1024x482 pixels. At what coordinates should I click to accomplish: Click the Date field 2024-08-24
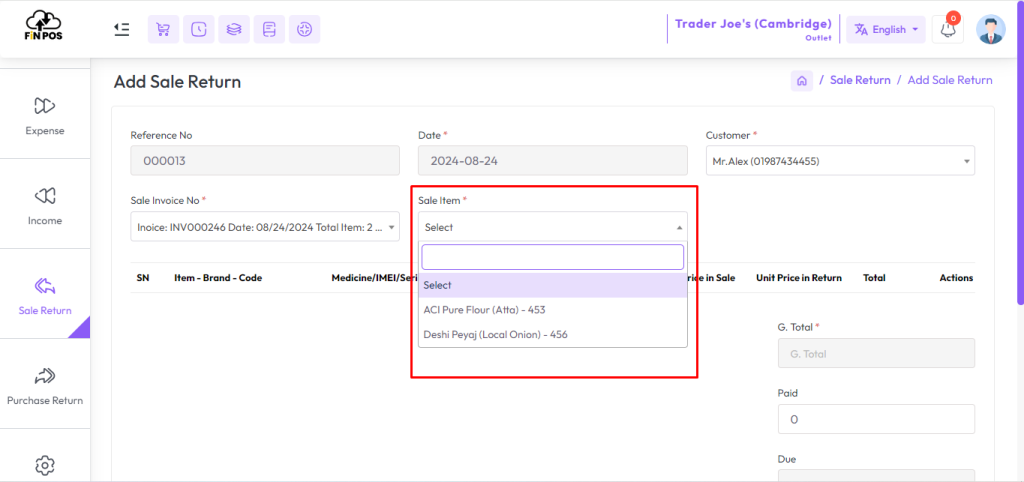(552, 161)
